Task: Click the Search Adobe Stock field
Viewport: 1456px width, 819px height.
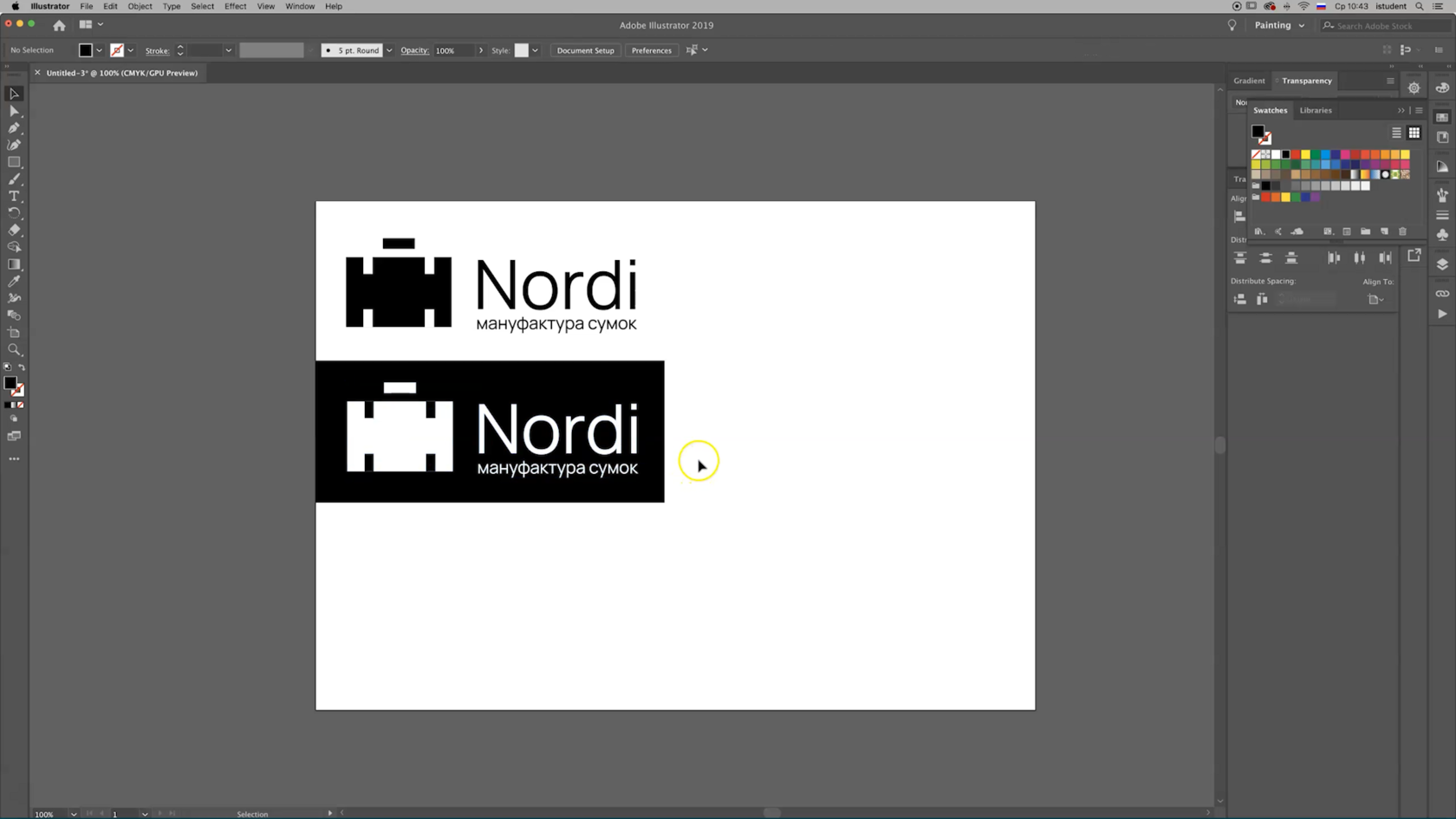Action: tap(1384, 26)
